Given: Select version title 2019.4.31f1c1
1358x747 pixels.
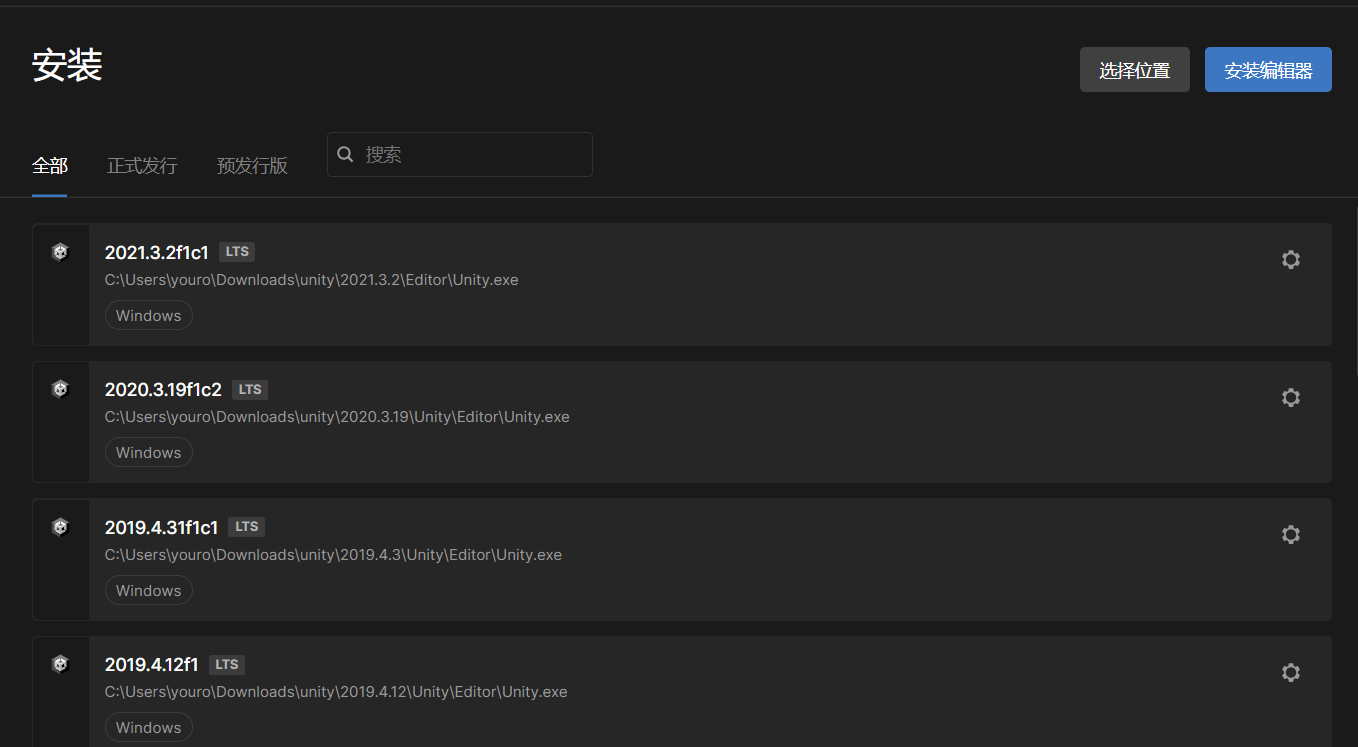Looking at the screenshot, I should [x=161, y=527].
